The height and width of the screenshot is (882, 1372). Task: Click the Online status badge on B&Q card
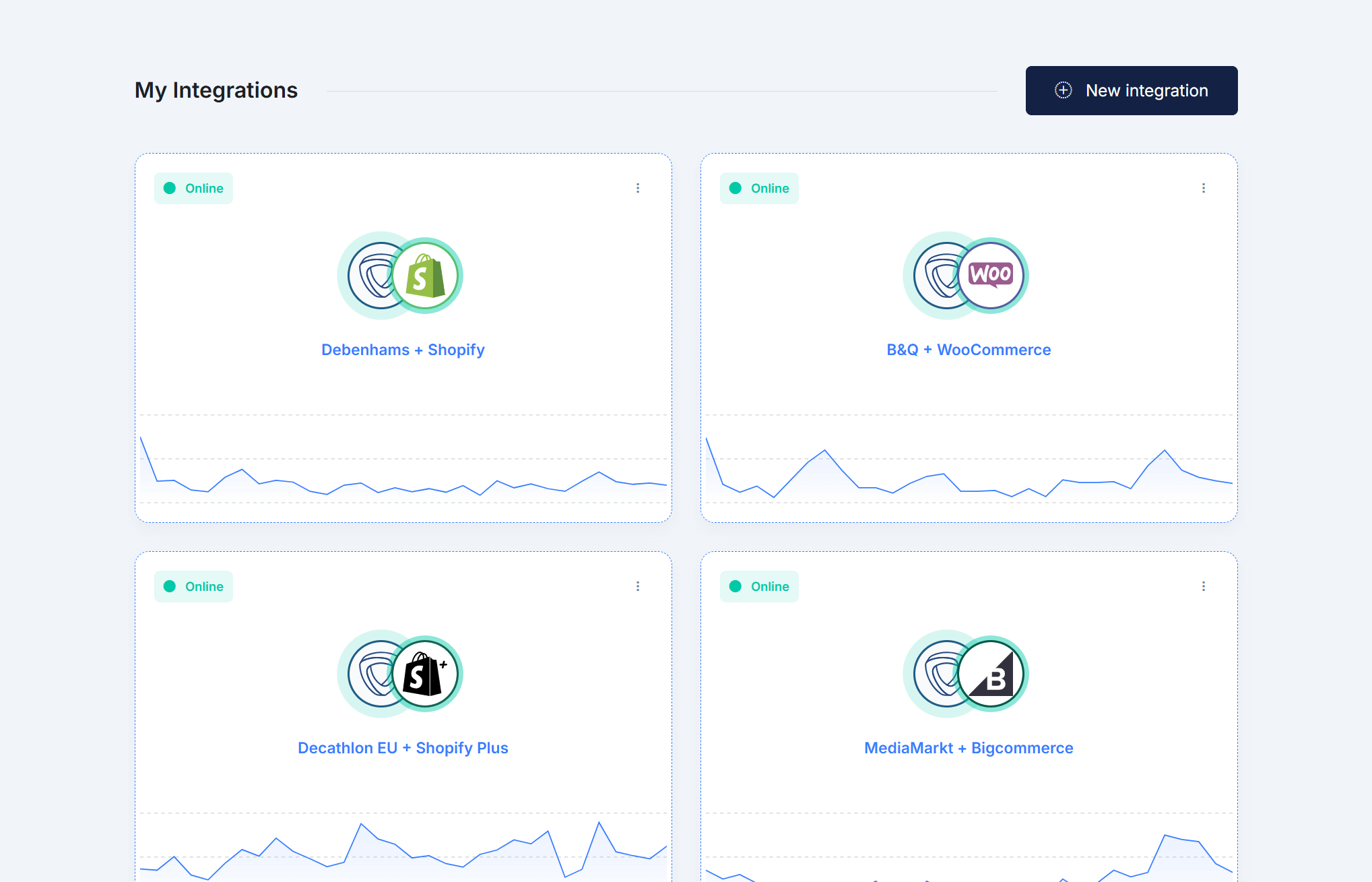[x=759, y=188]
